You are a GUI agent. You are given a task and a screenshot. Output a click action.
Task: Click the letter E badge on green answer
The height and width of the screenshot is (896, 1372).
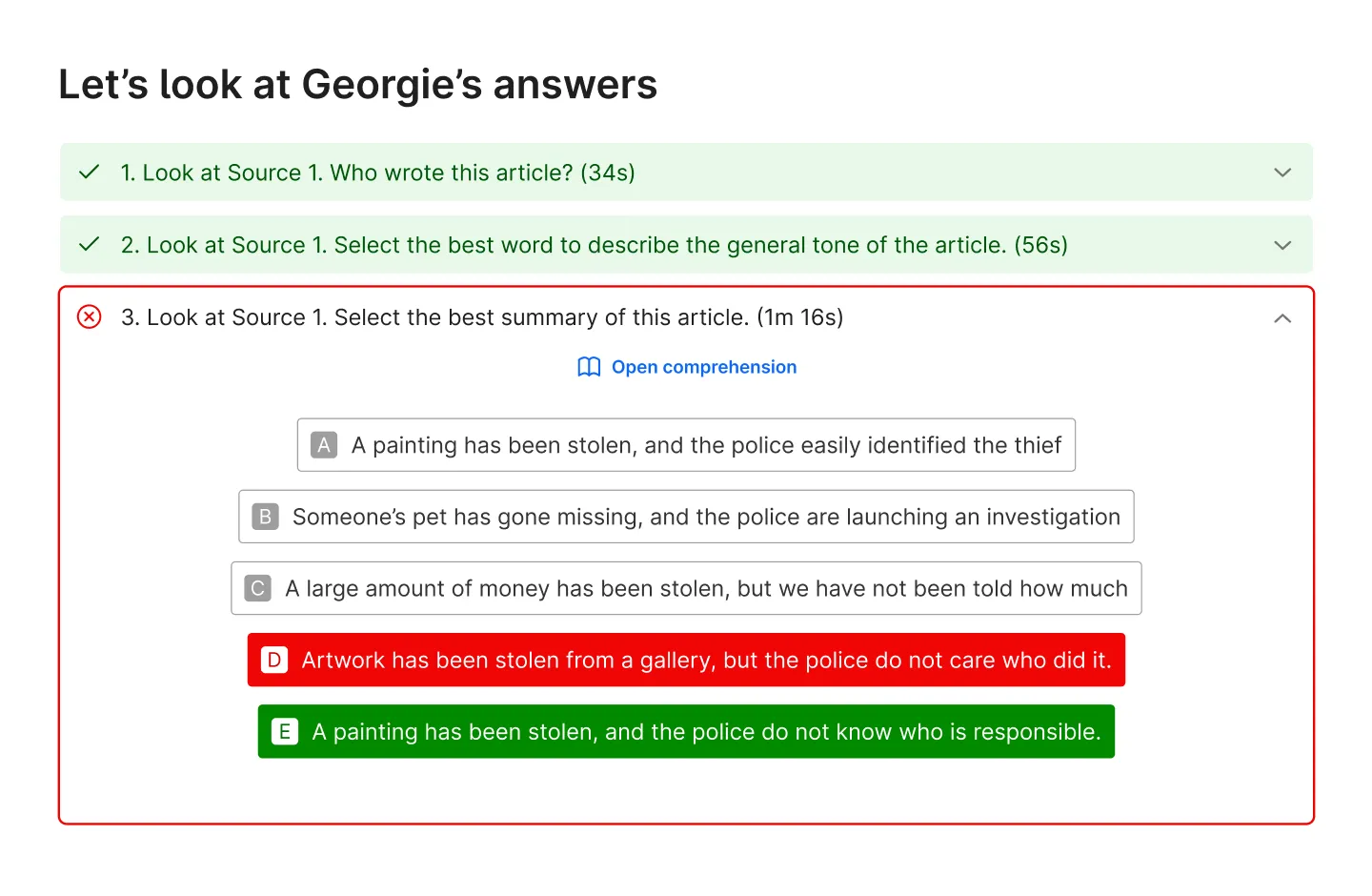point(284,731)
